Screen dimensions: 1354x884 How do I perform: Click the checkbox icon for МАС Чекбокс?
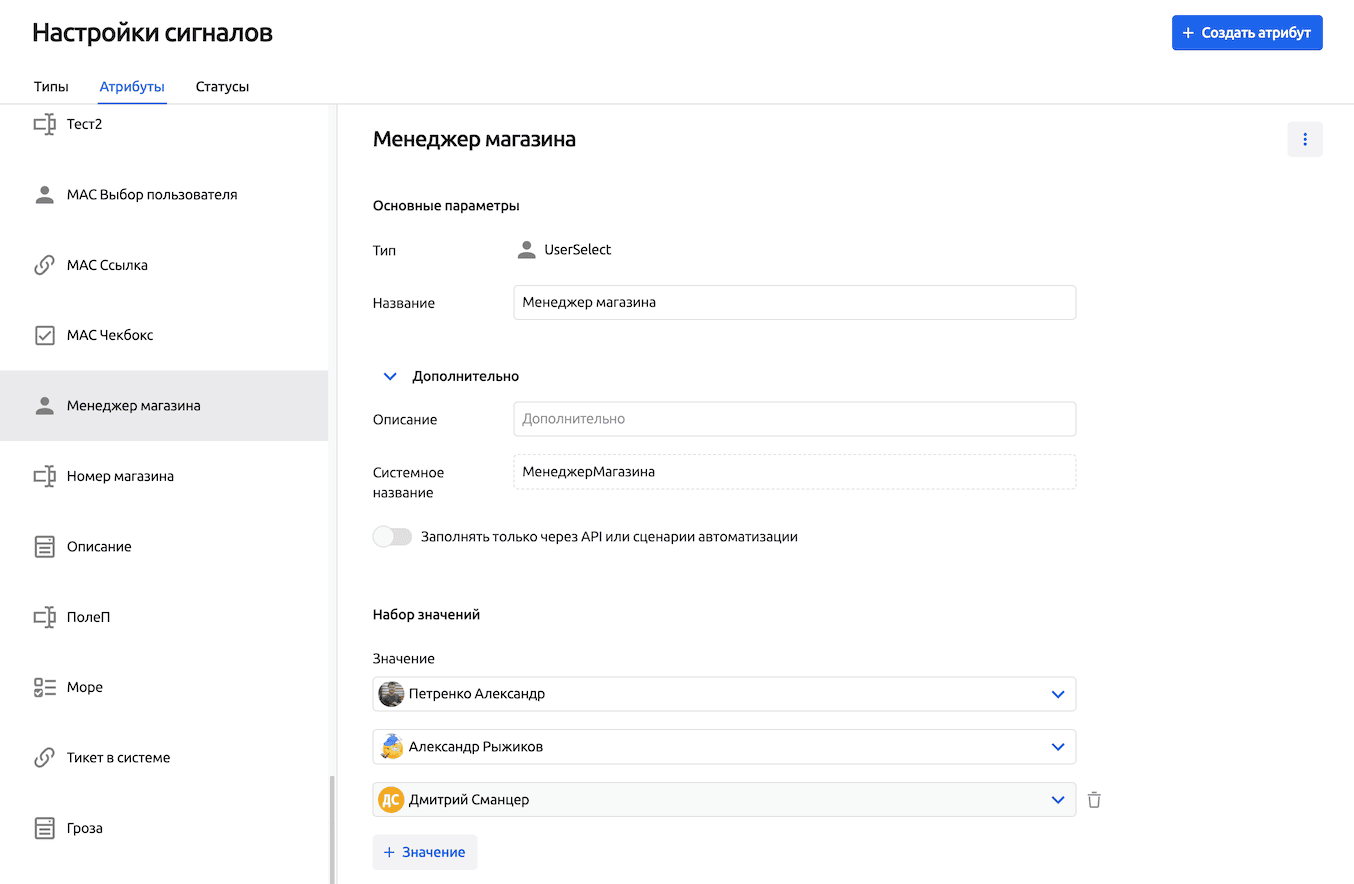coord(44,336)
